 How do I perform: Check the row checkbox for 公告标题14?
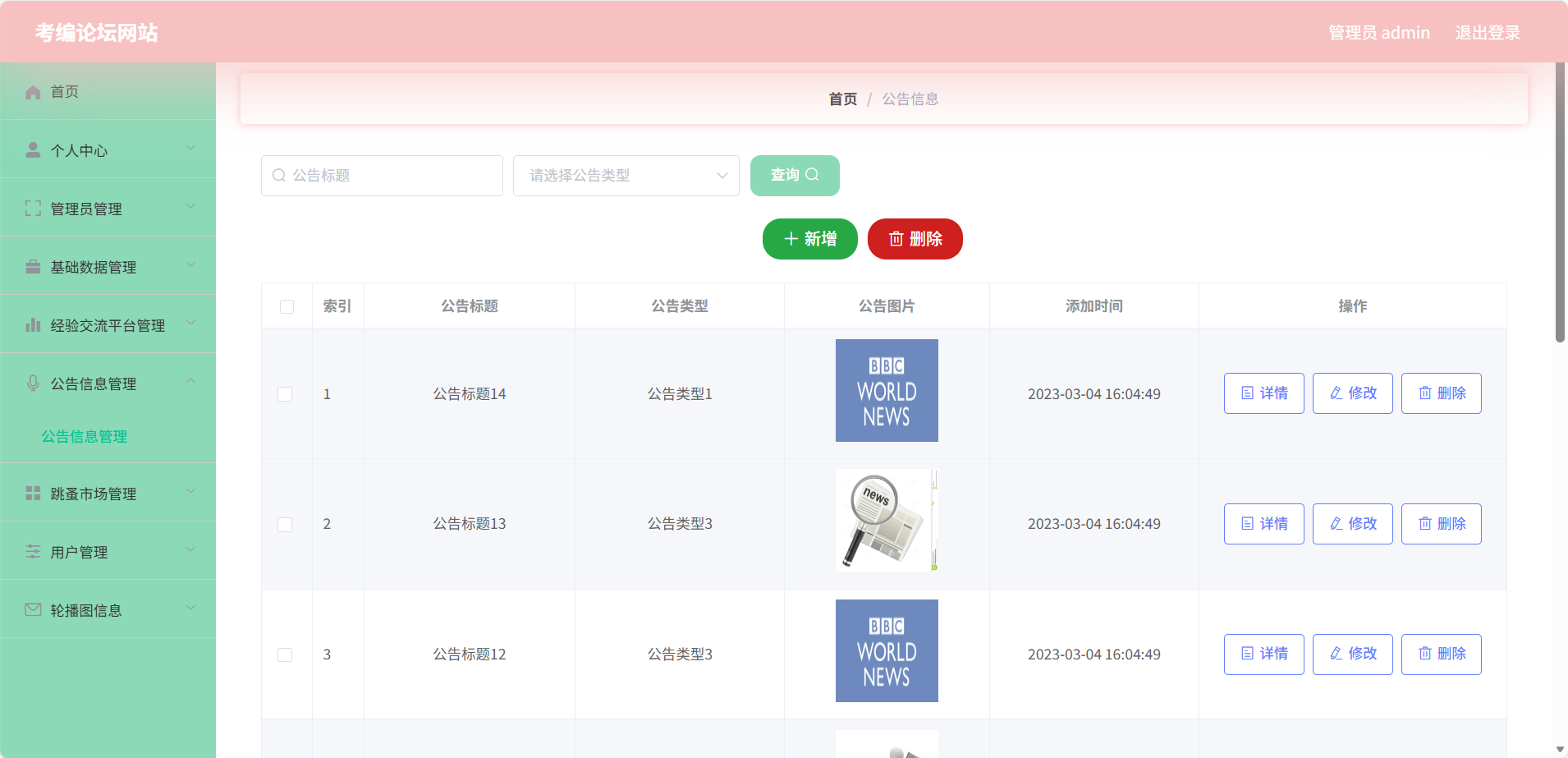285,394
